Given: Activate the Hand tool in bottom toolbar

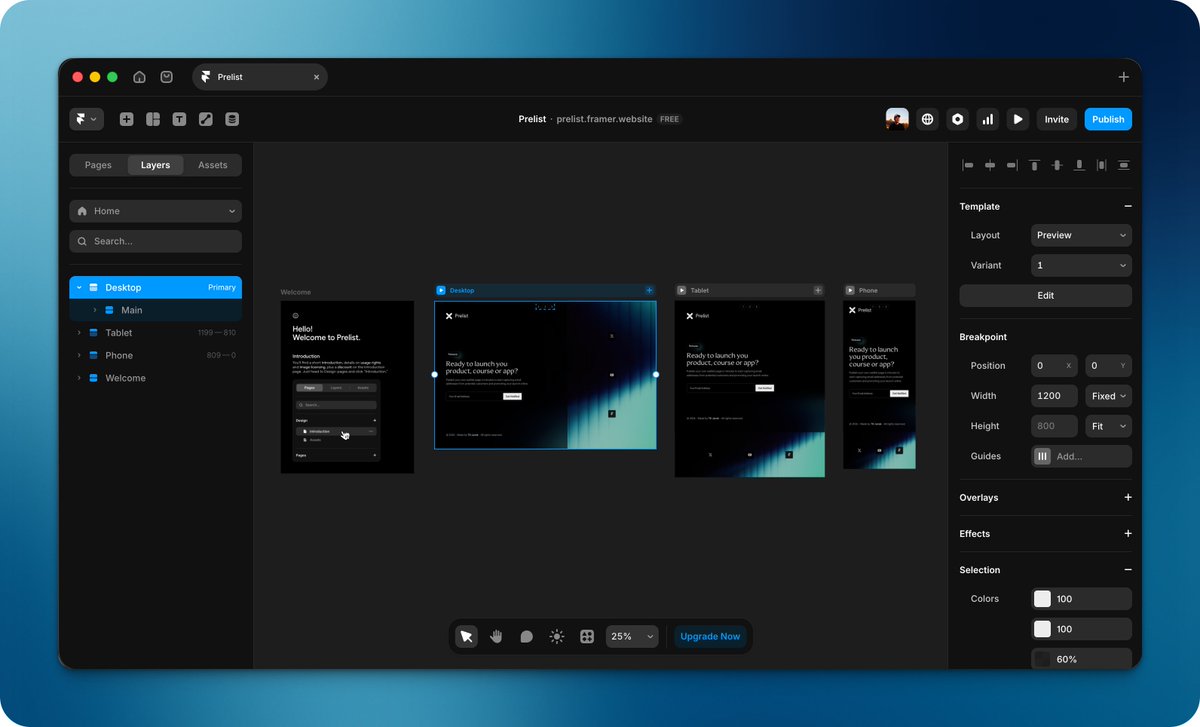Looking at the screenshot, I should 496,636.
